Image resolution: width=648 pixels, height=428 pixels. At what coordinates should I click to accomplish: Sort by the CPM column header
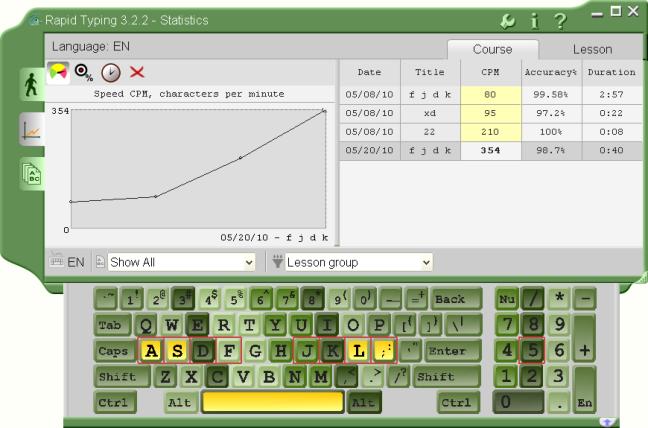coord(491,72)
